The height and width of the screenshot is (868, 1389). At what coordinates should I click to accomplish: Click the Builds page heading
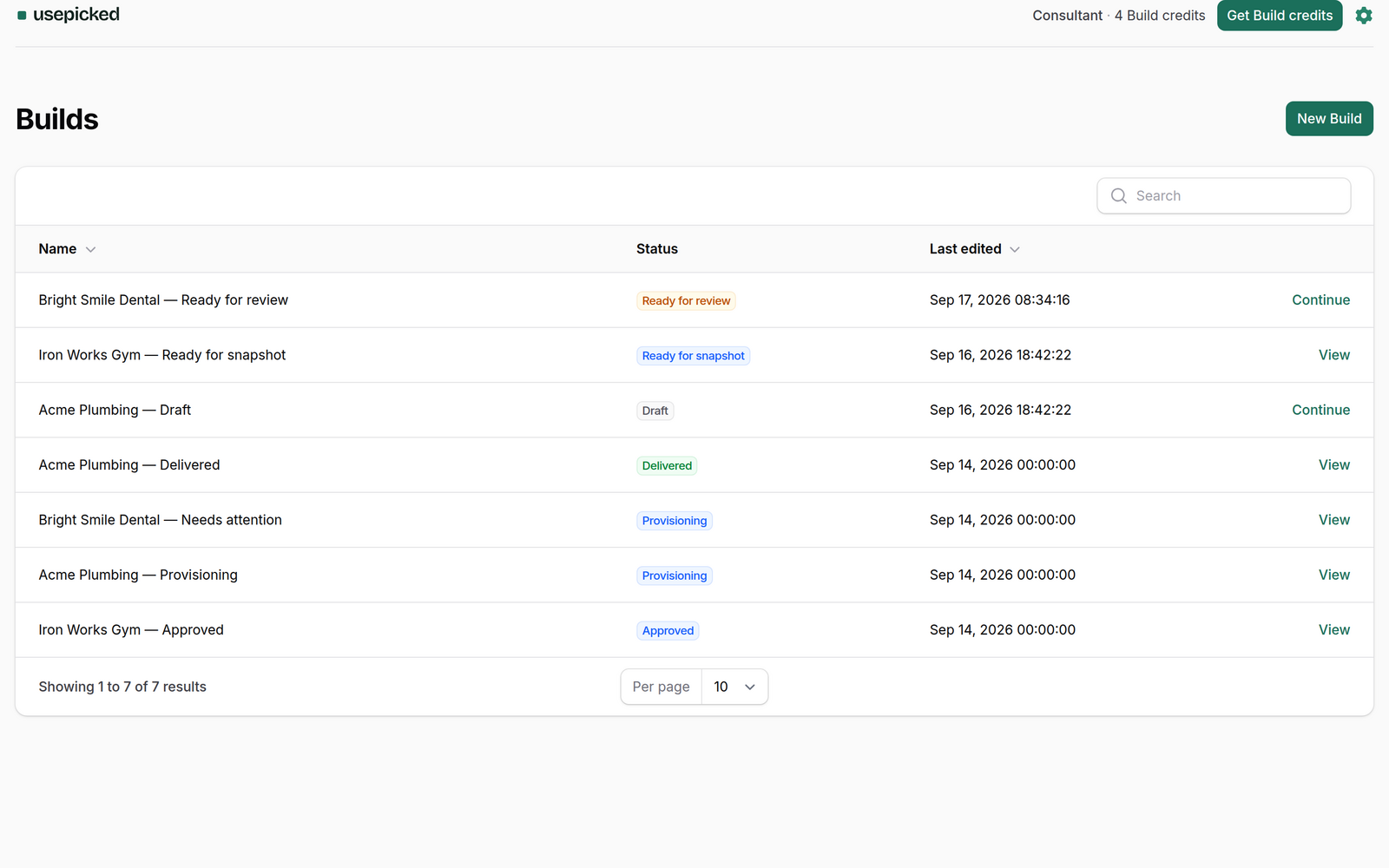[x=57, y=119]
